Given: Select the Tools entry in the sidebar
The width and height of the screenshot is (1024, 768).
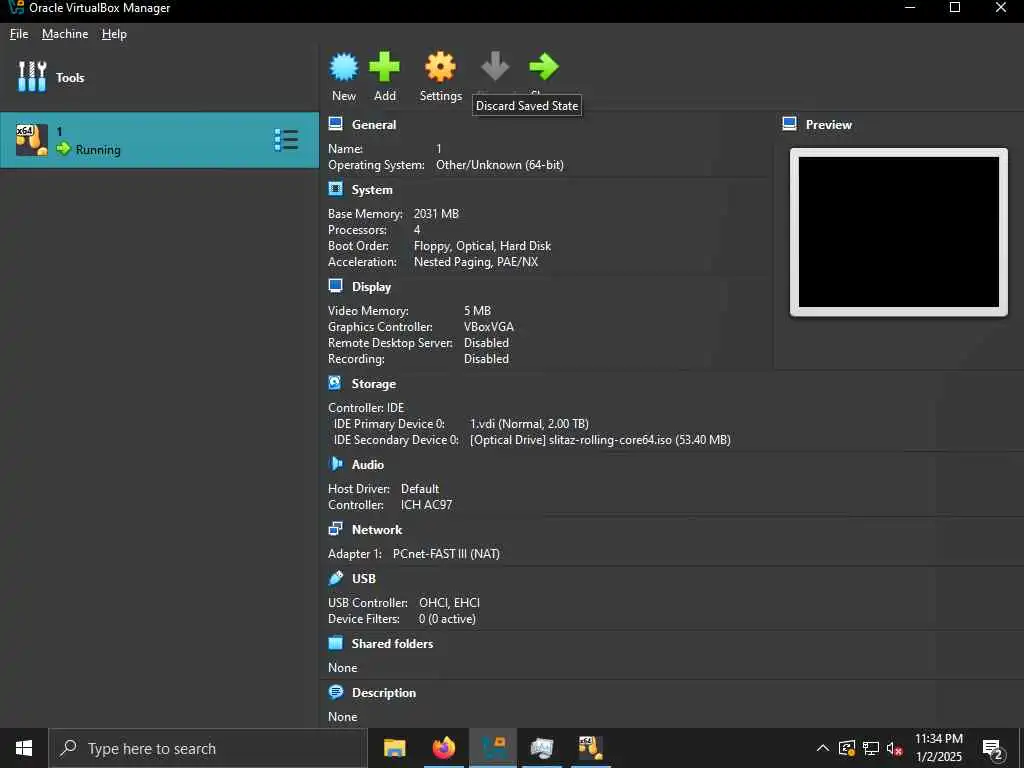Looking at the screenshot, I should pyautogui.click(x=159, y=78).
